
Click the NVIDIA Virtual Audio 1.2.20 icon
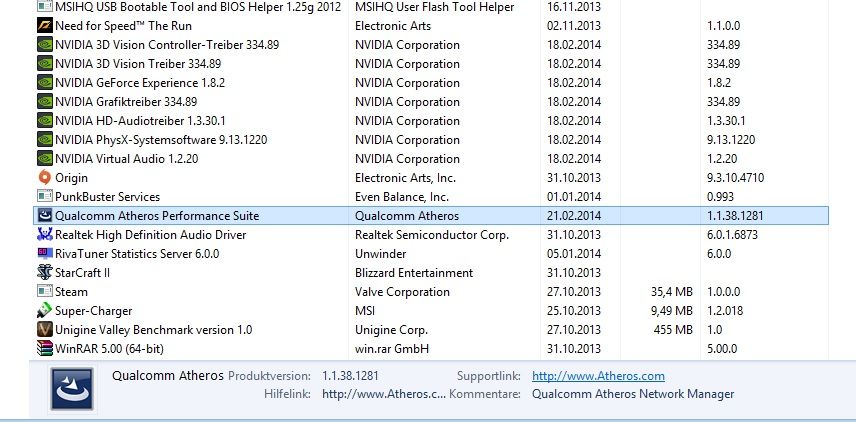tap(45, 158)
